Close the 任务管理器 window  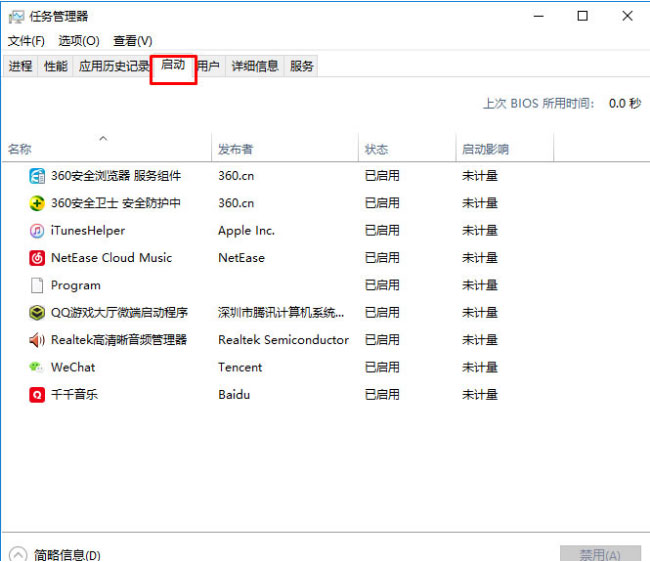[x=628, y=16]
